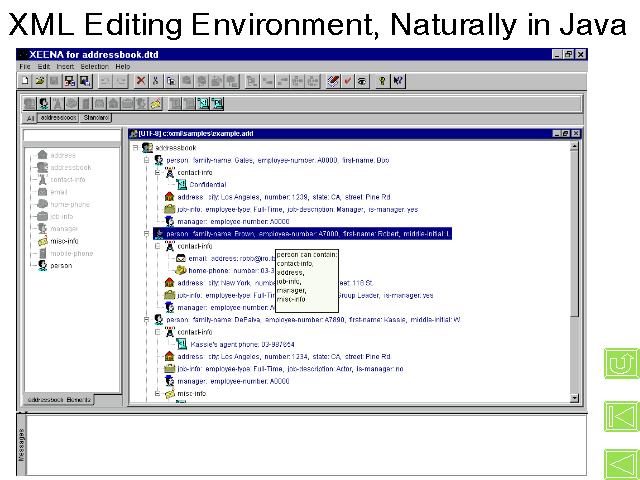Click the cyan icon beside Kassie's agent phone
The image size is (640, 480).
[x=181, y=344]
